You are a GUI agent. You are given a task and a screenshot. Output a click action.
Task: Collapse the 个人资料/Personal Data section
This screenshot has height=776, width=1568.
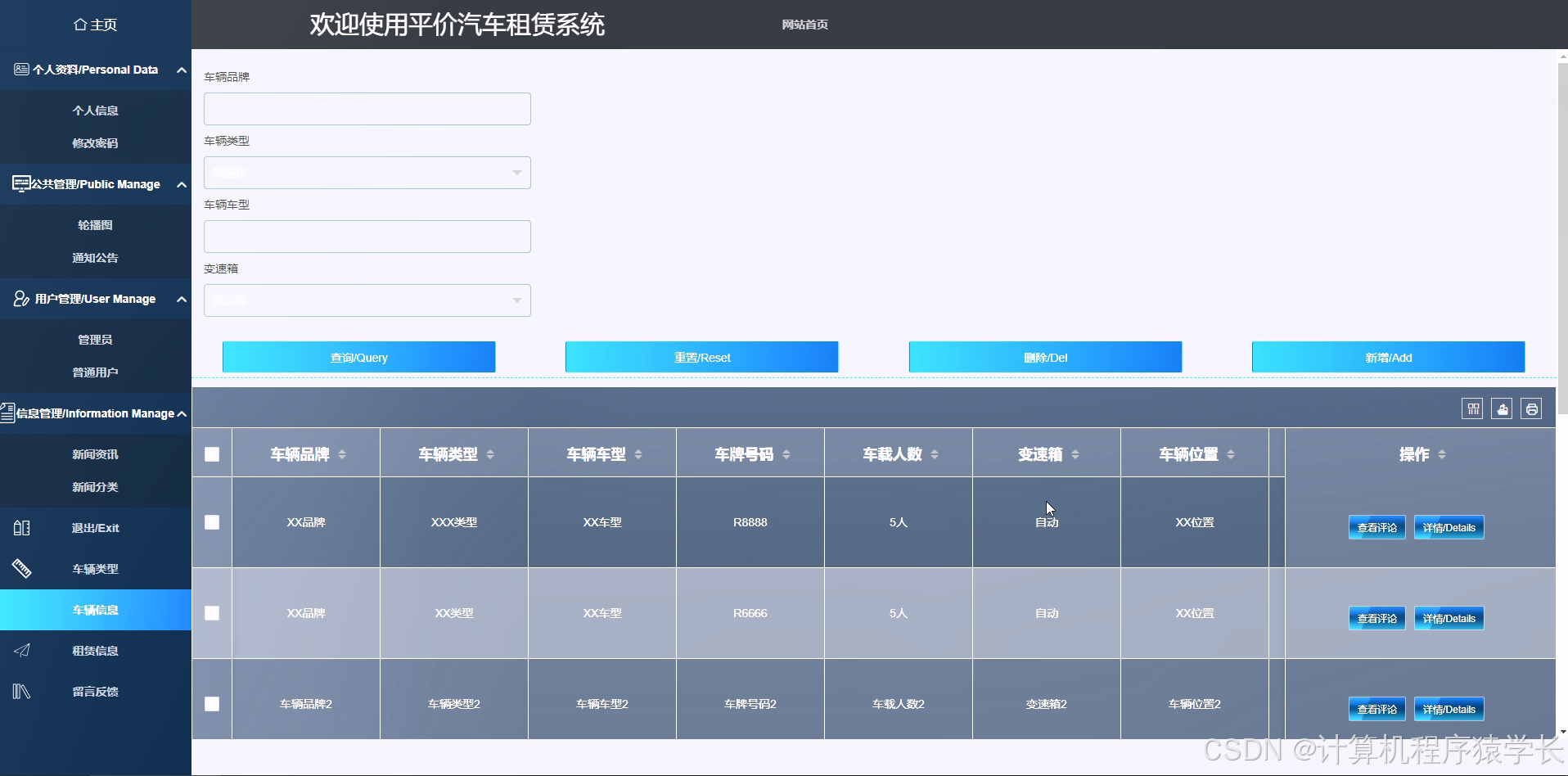coord(181,70)
